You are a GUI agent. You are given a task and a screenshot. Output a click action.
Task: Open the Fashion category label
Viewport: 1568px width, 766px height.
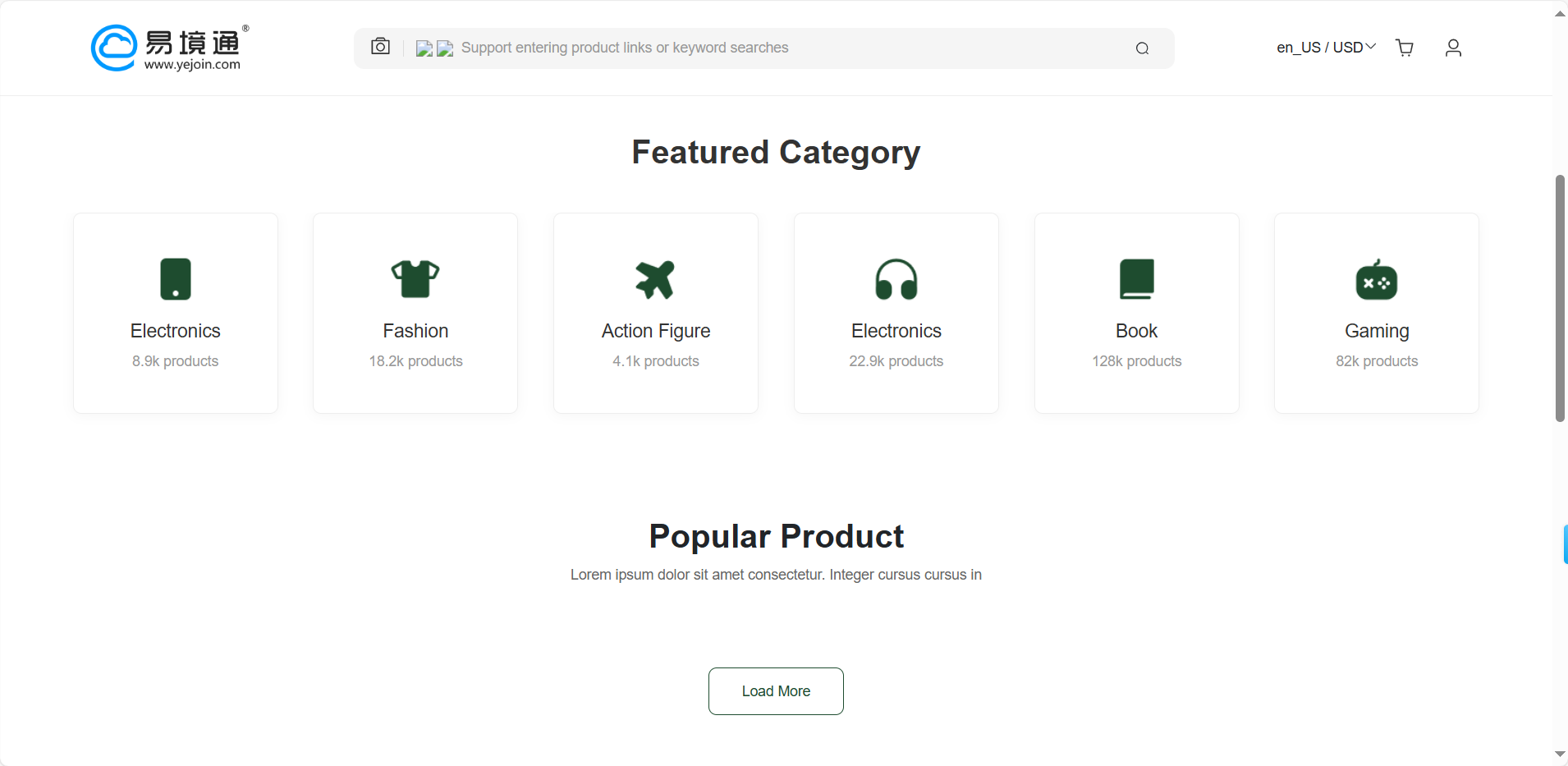pos(415,331)
